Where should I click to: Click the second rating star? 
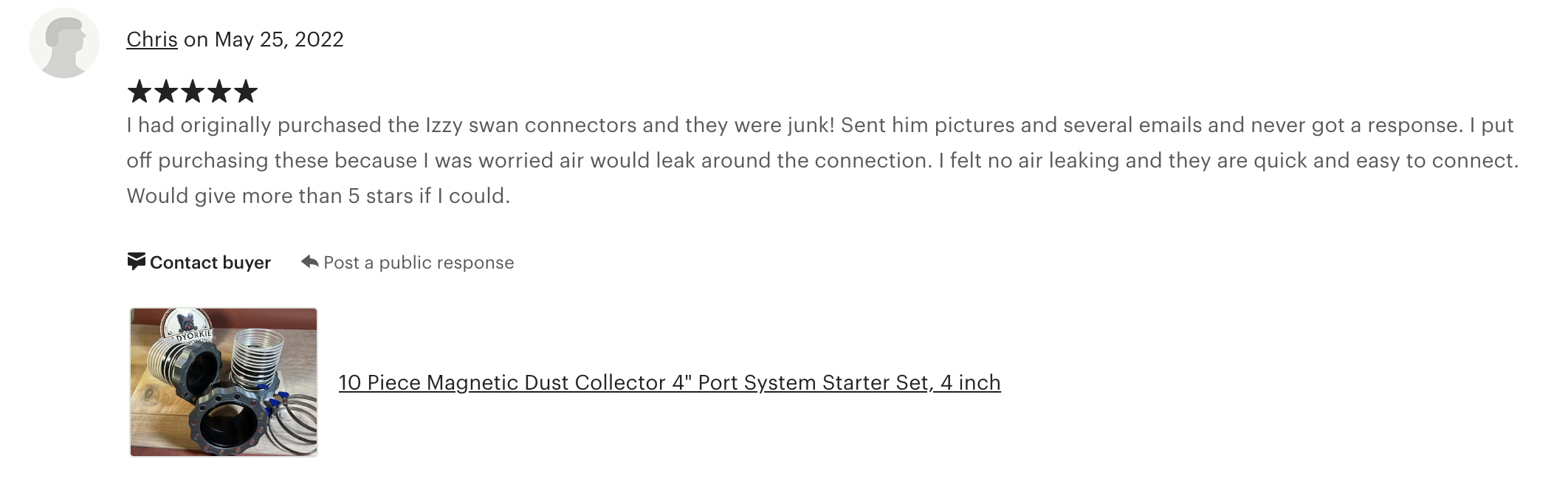[x=166, y=92]
